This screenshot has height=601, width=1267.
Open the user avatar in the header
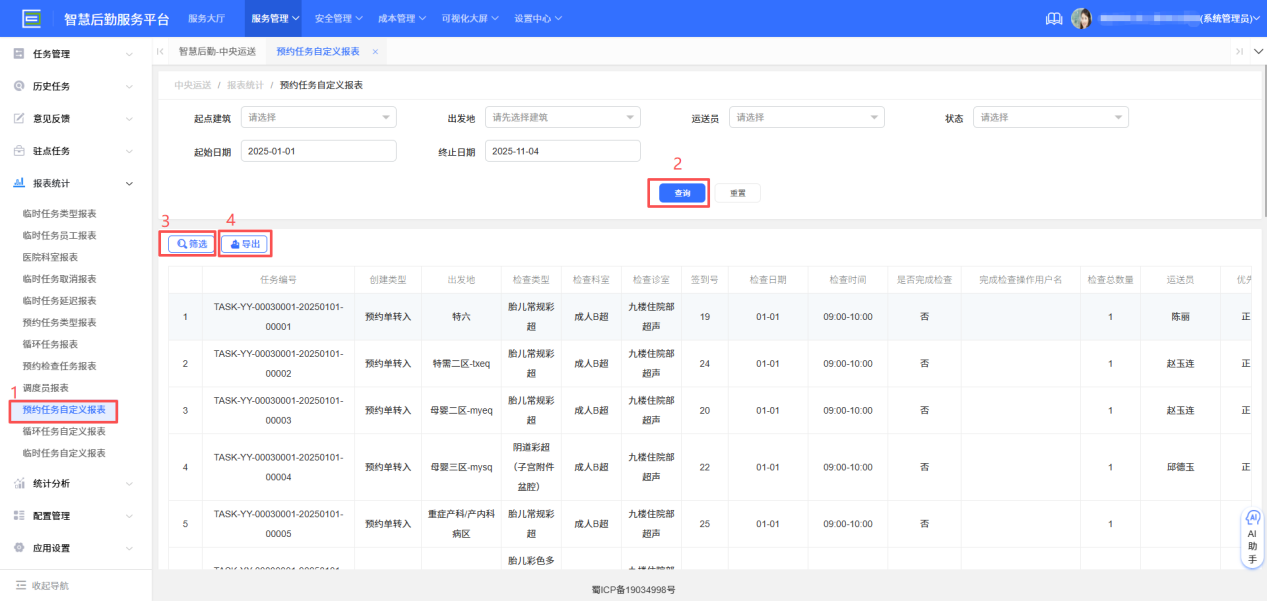(x=1082, y=17)
